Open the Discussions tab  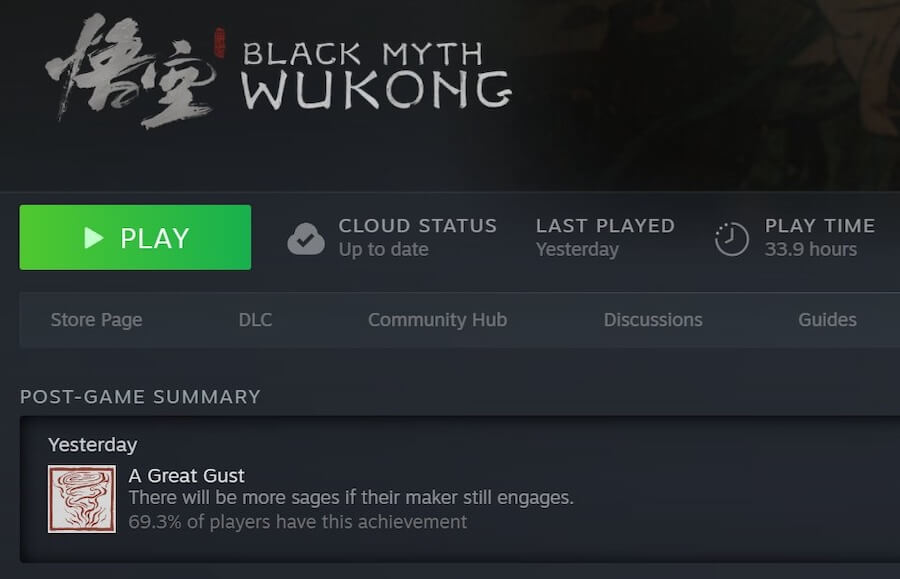(653, 320)
